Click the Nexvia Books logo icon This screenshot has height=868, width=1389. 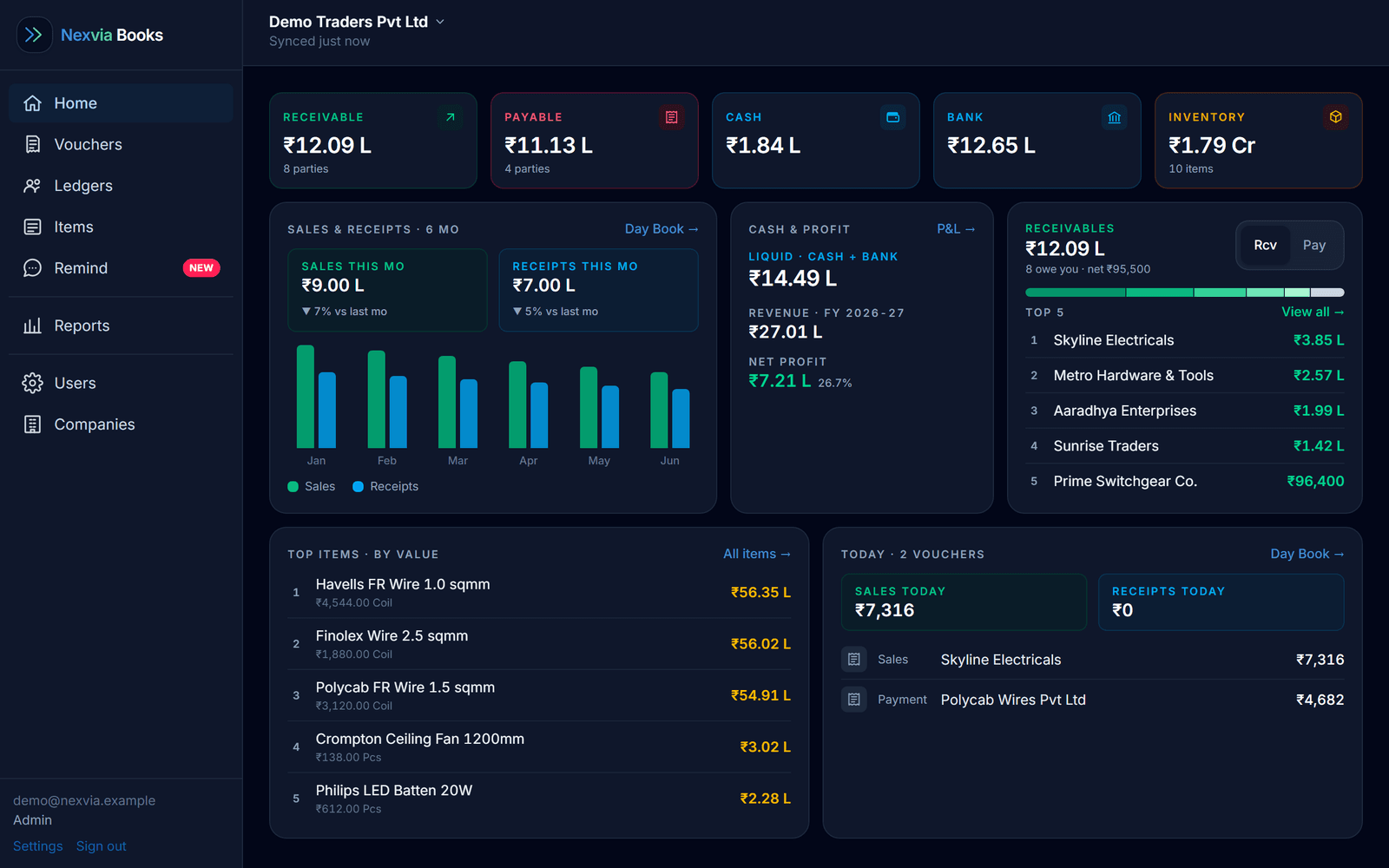point(34,35)
